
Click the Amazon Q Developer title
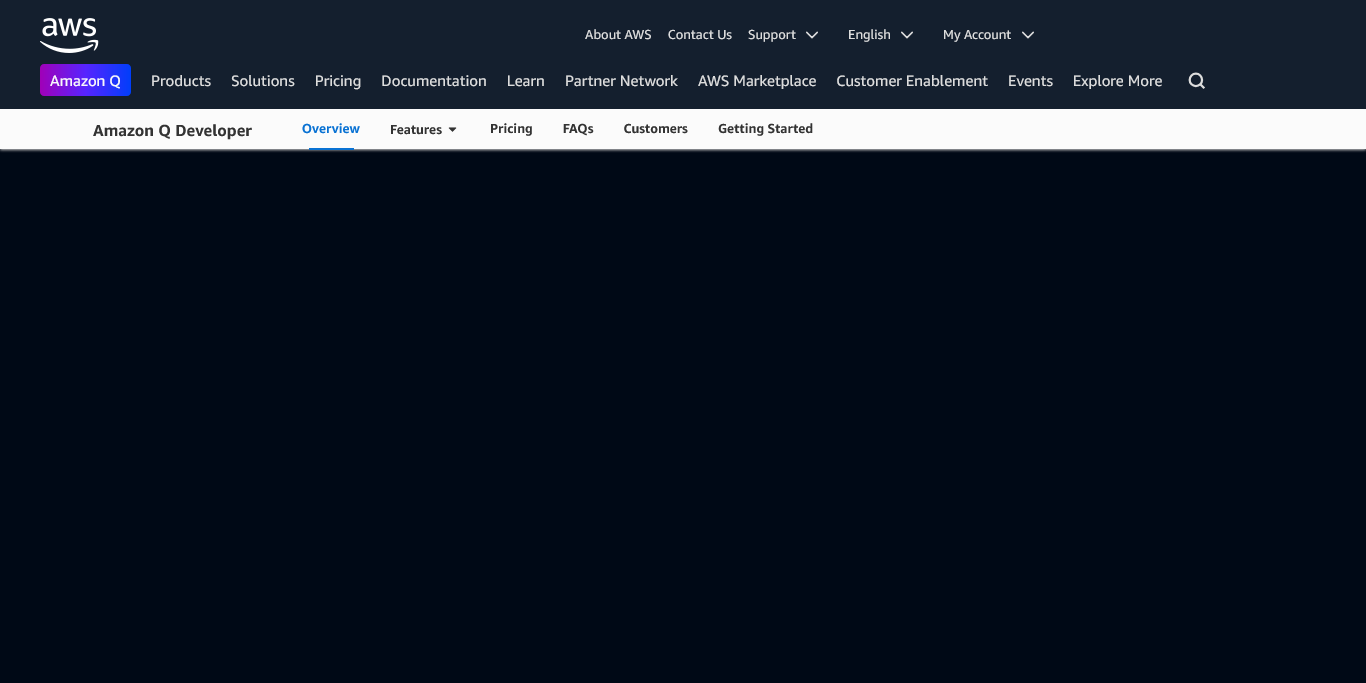(172, 130)
